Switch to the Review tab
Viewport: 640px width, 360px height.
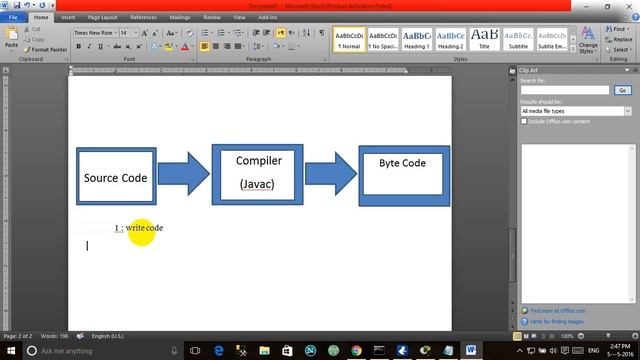[212, 18]
